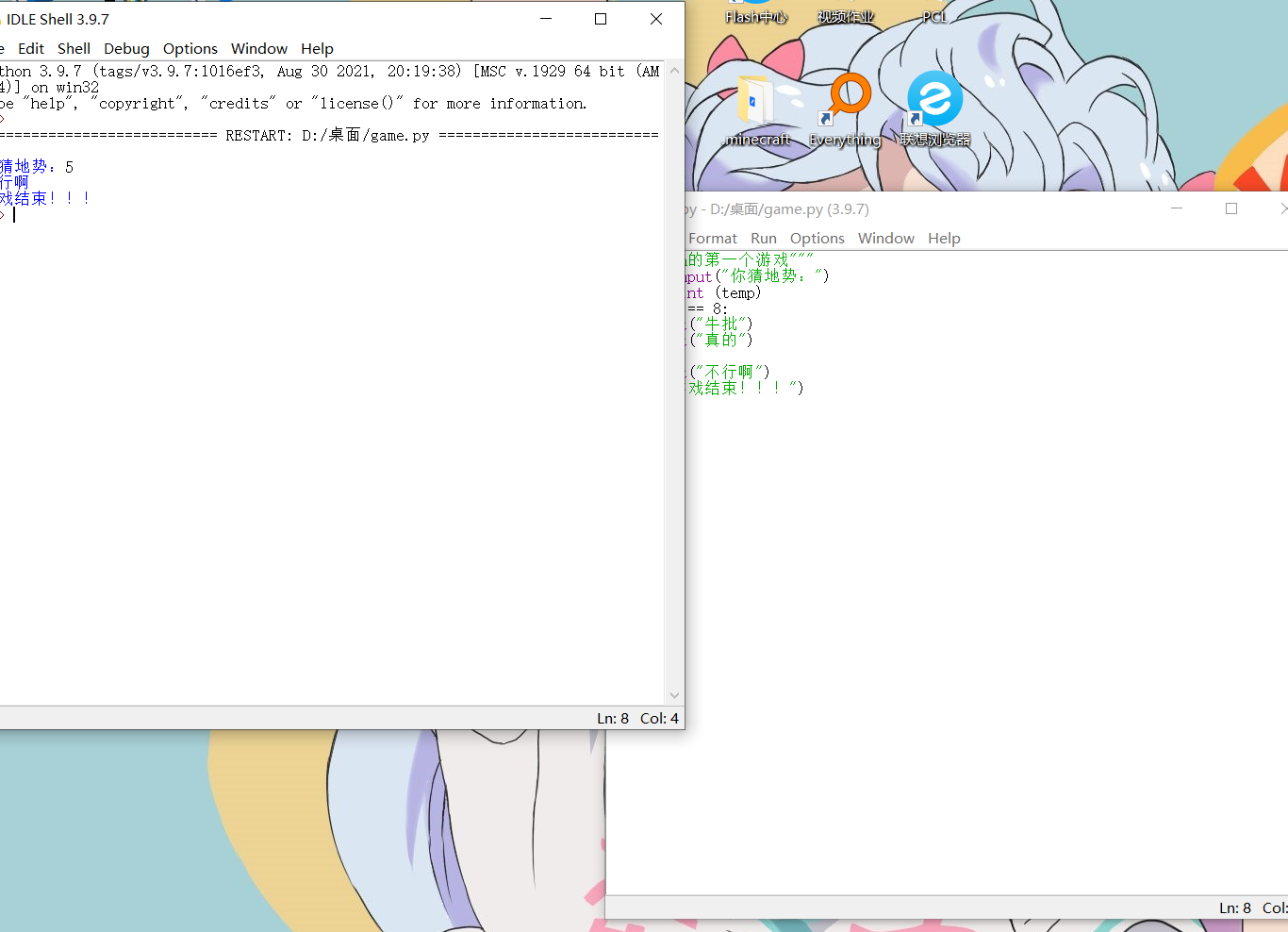Open the Window menu in IDLE Shell

(259, 49)
